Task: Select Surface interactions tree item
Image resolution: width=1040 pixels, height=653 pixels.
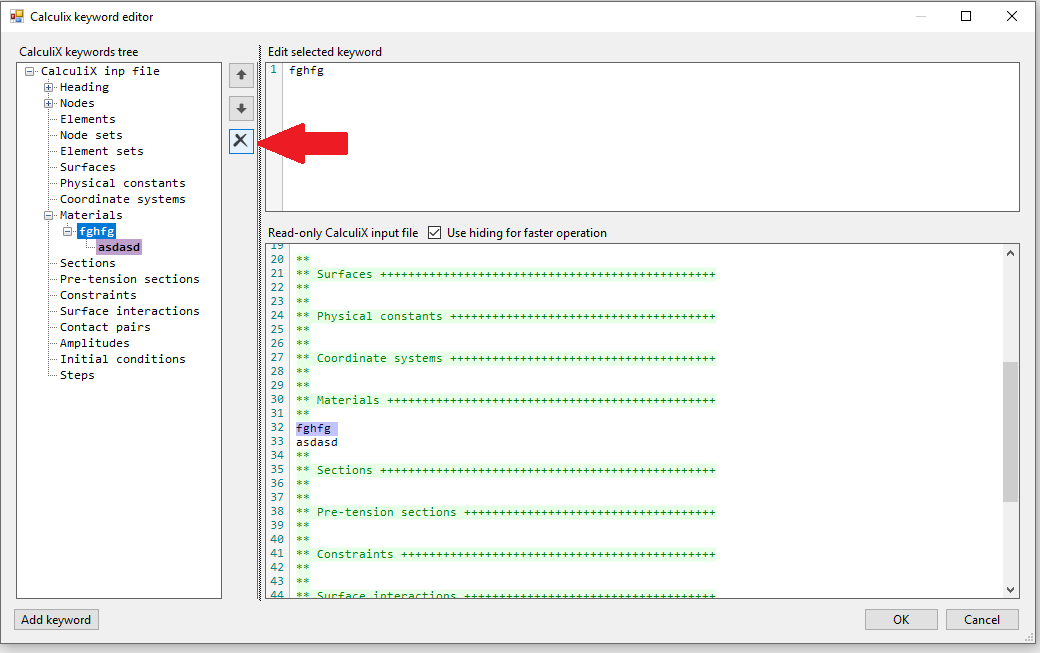Action: click(x=129, y=311)
